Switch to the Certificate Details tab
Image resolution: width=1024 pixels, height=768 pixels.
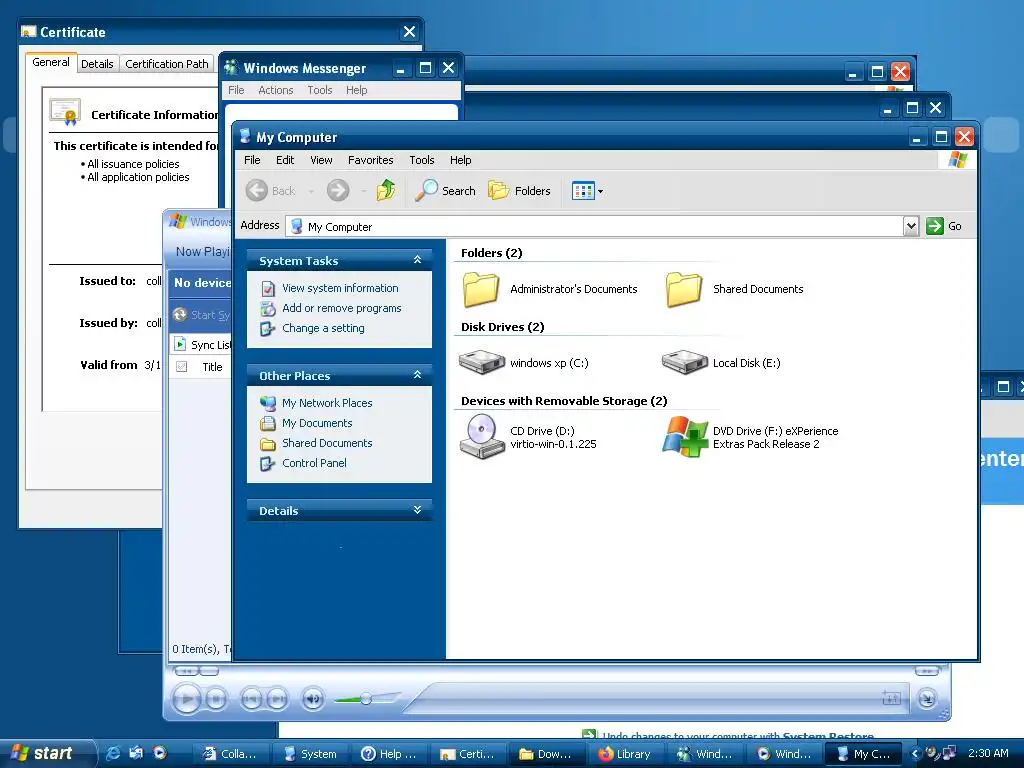coord(97,64)
